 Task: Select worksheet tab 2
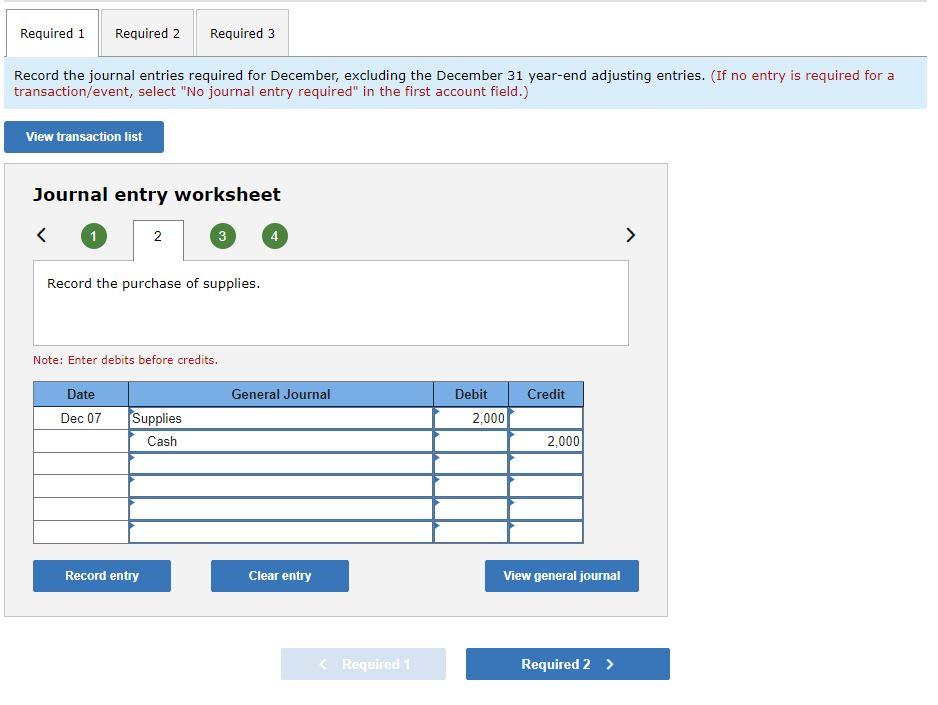tap(157, 239)
